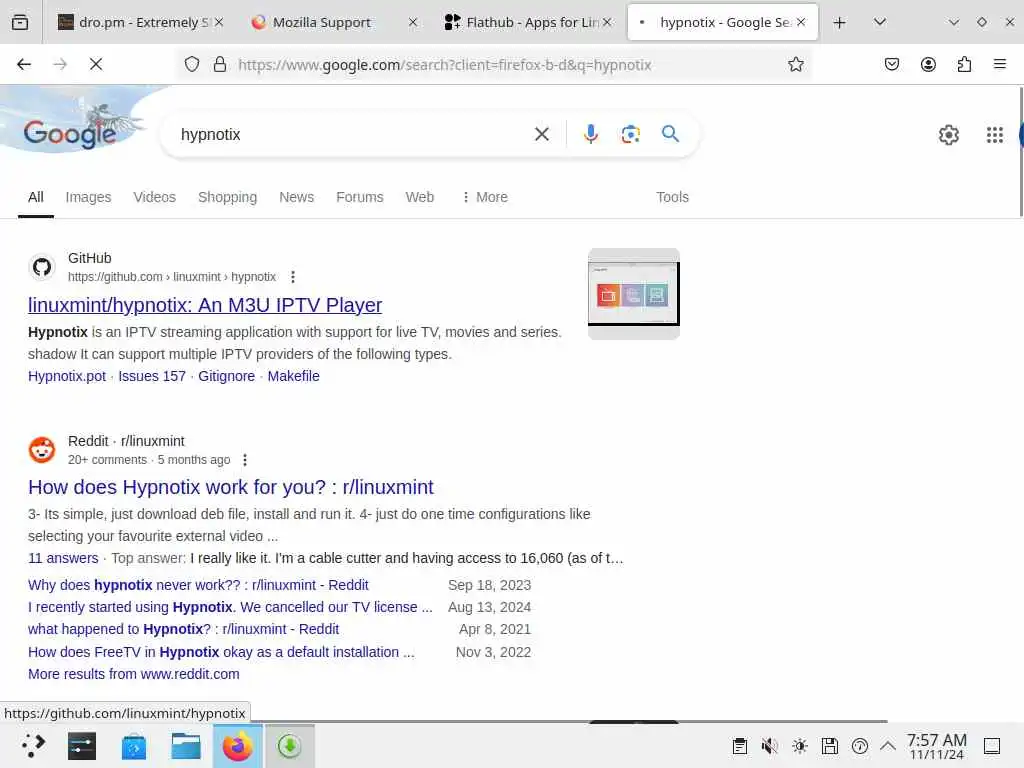
Task: Launch the KDE application launcher
Action: [x=33, y=746]
